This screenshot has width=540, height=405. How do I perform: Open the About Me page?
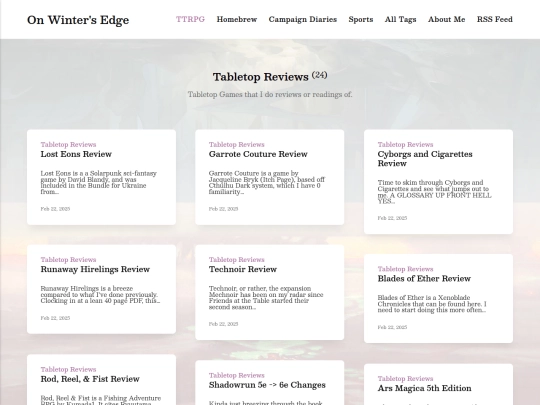[x=446, y=19]
